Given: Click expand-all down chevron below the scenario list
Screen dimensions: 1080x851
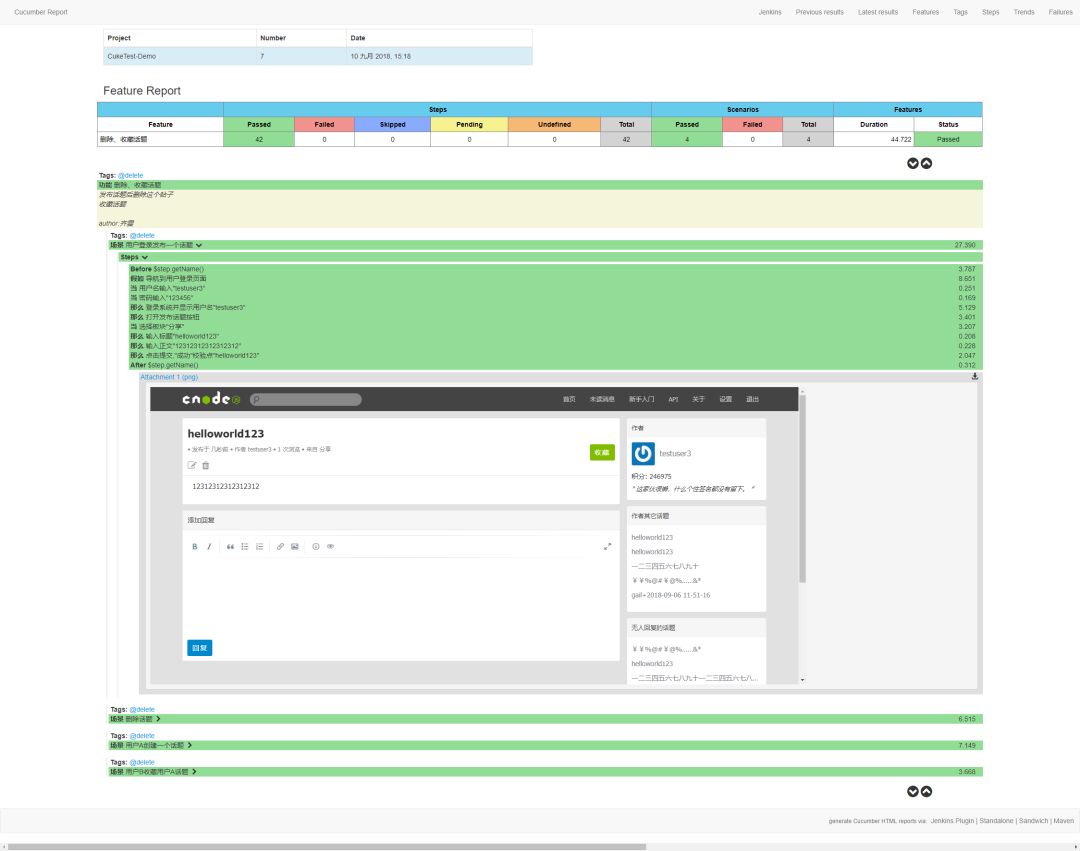Looking at the screenshot, I should (x=912, y=791).
